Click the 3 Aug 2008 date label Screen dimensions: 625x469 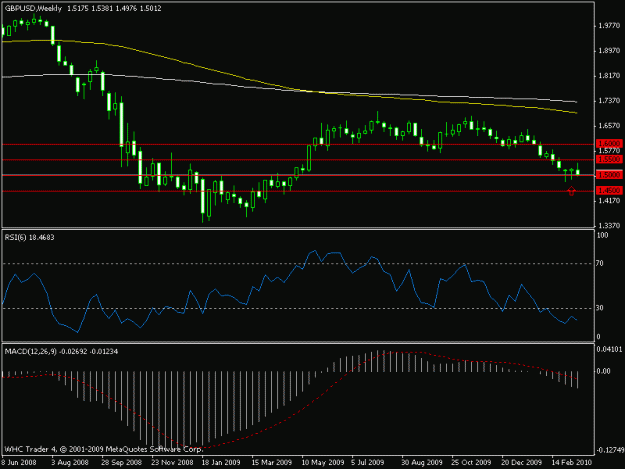(x=70, y=463)
